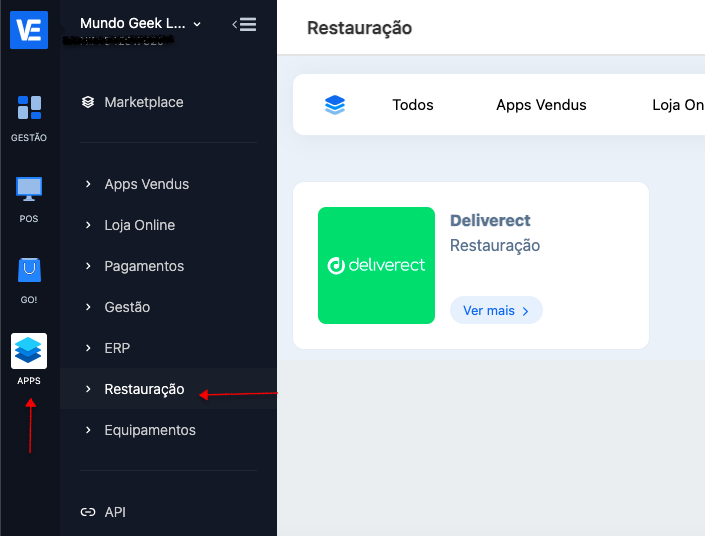Expand the Pagamentos sidebar section
The image size is (705, 536).
click(144, 266)
